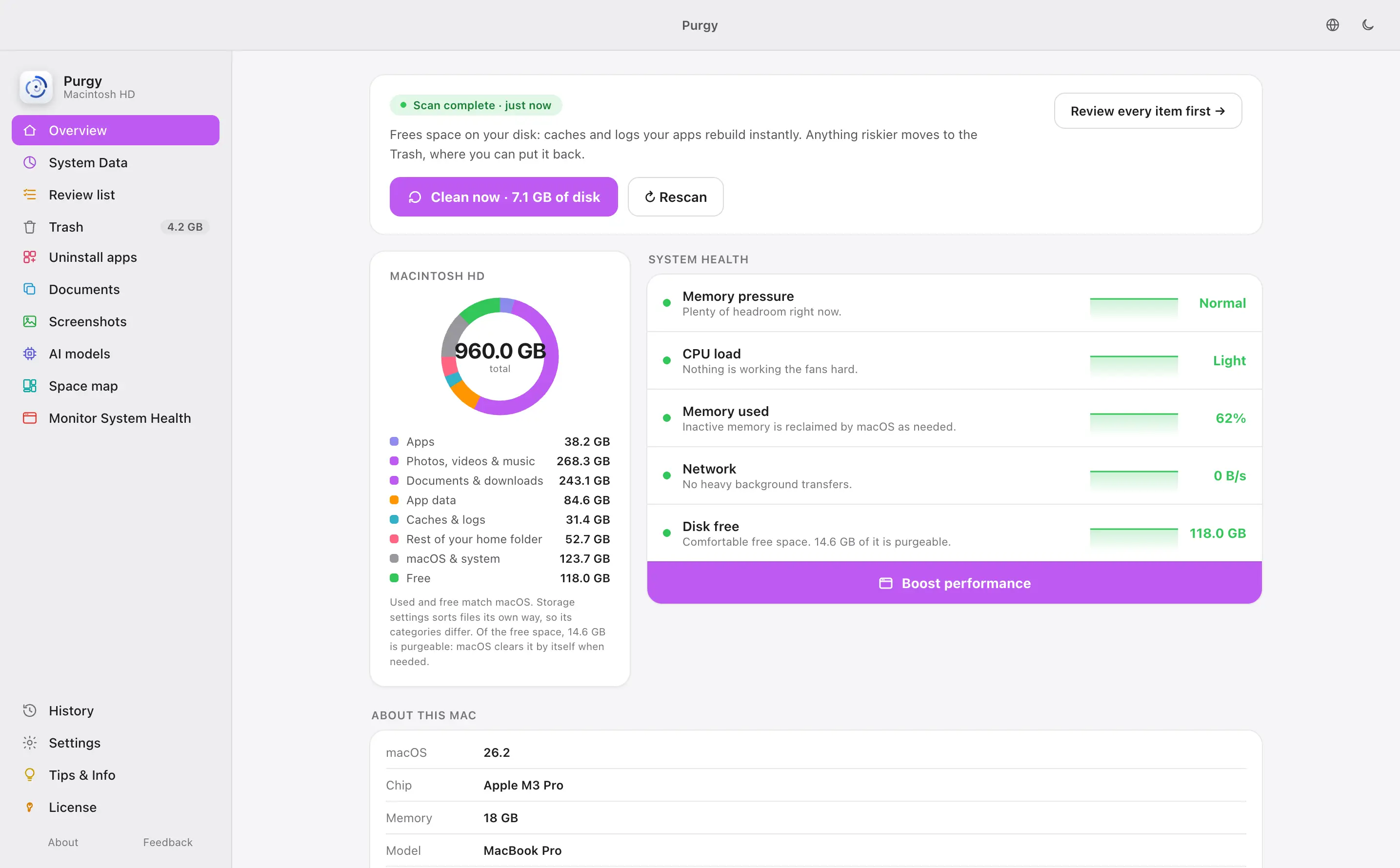Select the Overview sidebar item
The image size is (1400, 868).
coord(116,130)
